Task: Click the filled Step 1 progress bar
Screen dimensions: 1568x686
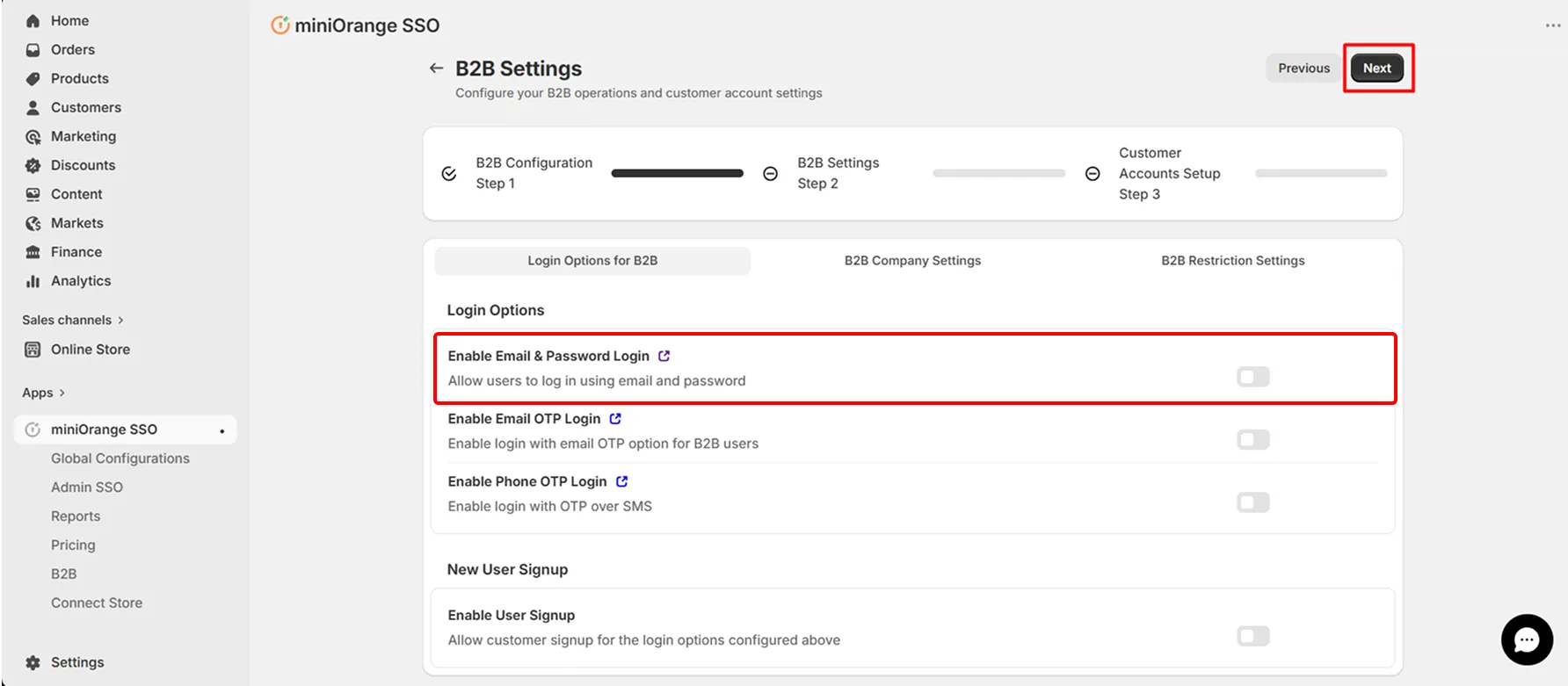Action: point(677,174)
